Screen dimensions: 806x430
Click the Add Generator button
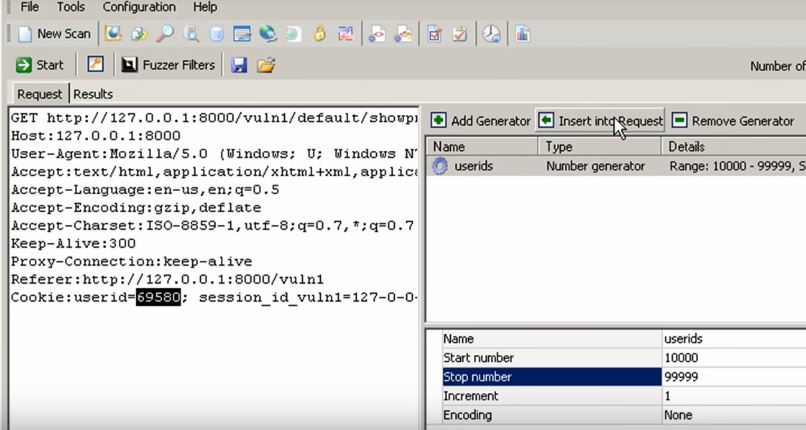point(481,121)
